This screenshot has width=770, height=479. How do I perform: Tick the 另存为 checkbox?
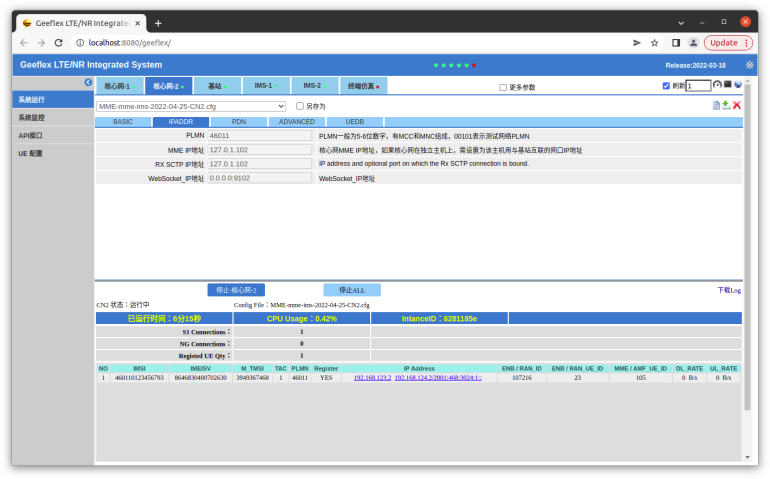coord(300,106)
